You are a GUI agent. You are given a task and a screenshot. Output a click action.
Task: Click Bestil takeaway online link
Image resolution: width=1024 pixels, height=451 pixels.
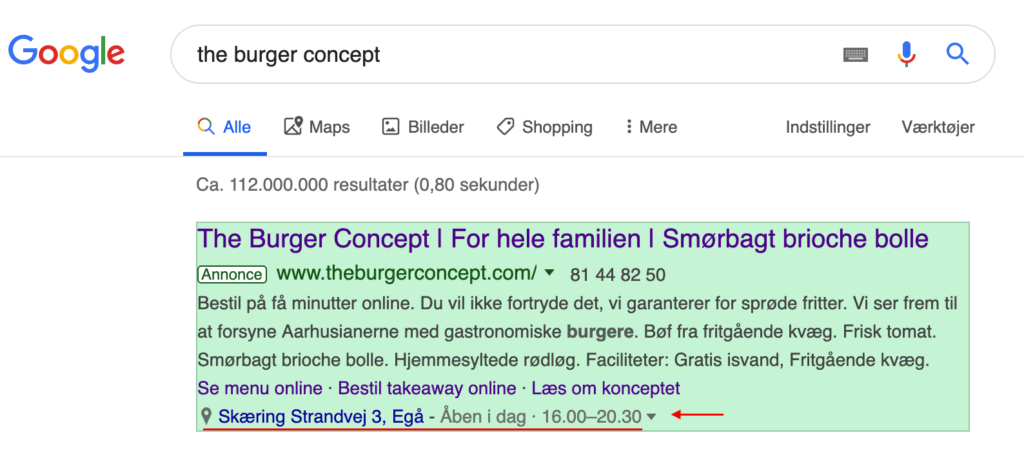(427, 388)
